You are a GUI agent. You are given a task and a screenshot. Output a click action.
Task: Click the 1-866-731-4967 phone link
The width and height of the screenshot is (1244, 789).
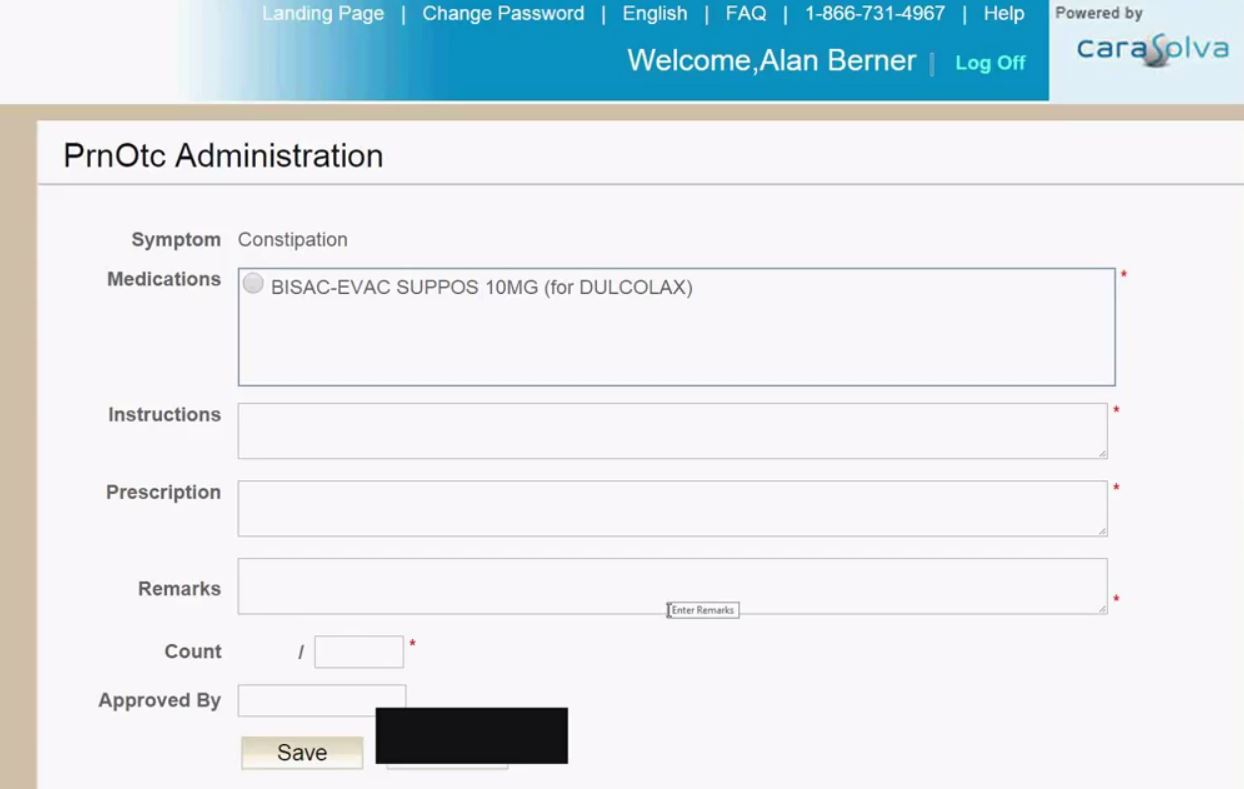pos(875,14)
